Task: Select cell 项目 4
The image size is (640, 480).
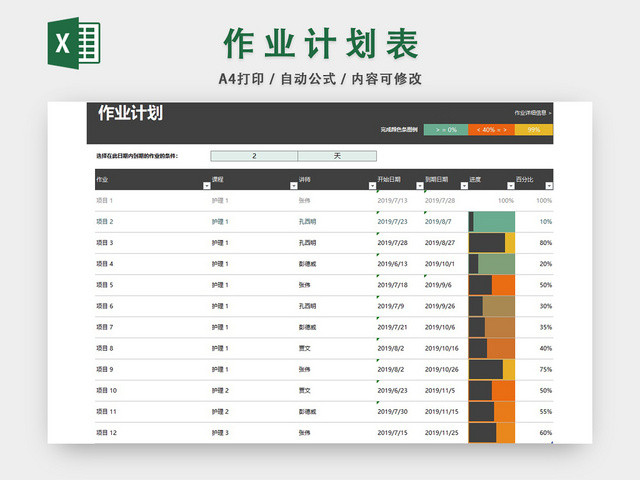Action: coord(104,264)
